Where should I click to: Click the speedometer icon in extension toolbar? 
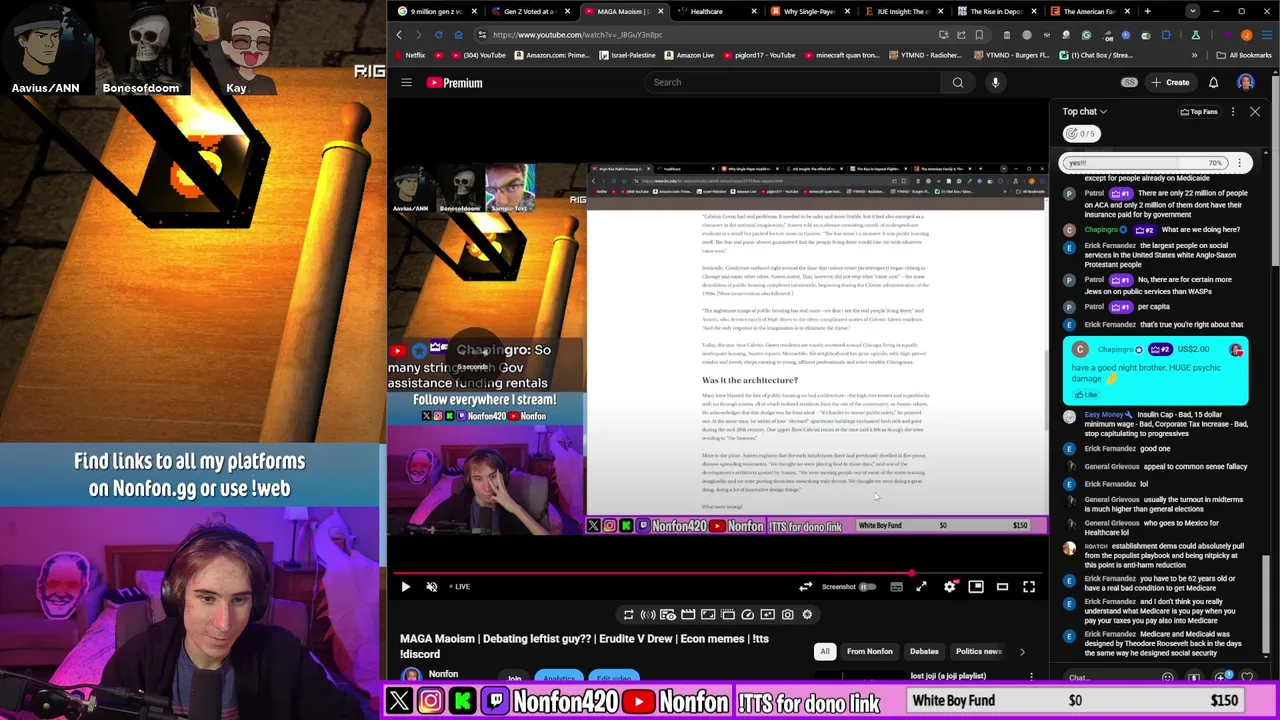[747, 615]
